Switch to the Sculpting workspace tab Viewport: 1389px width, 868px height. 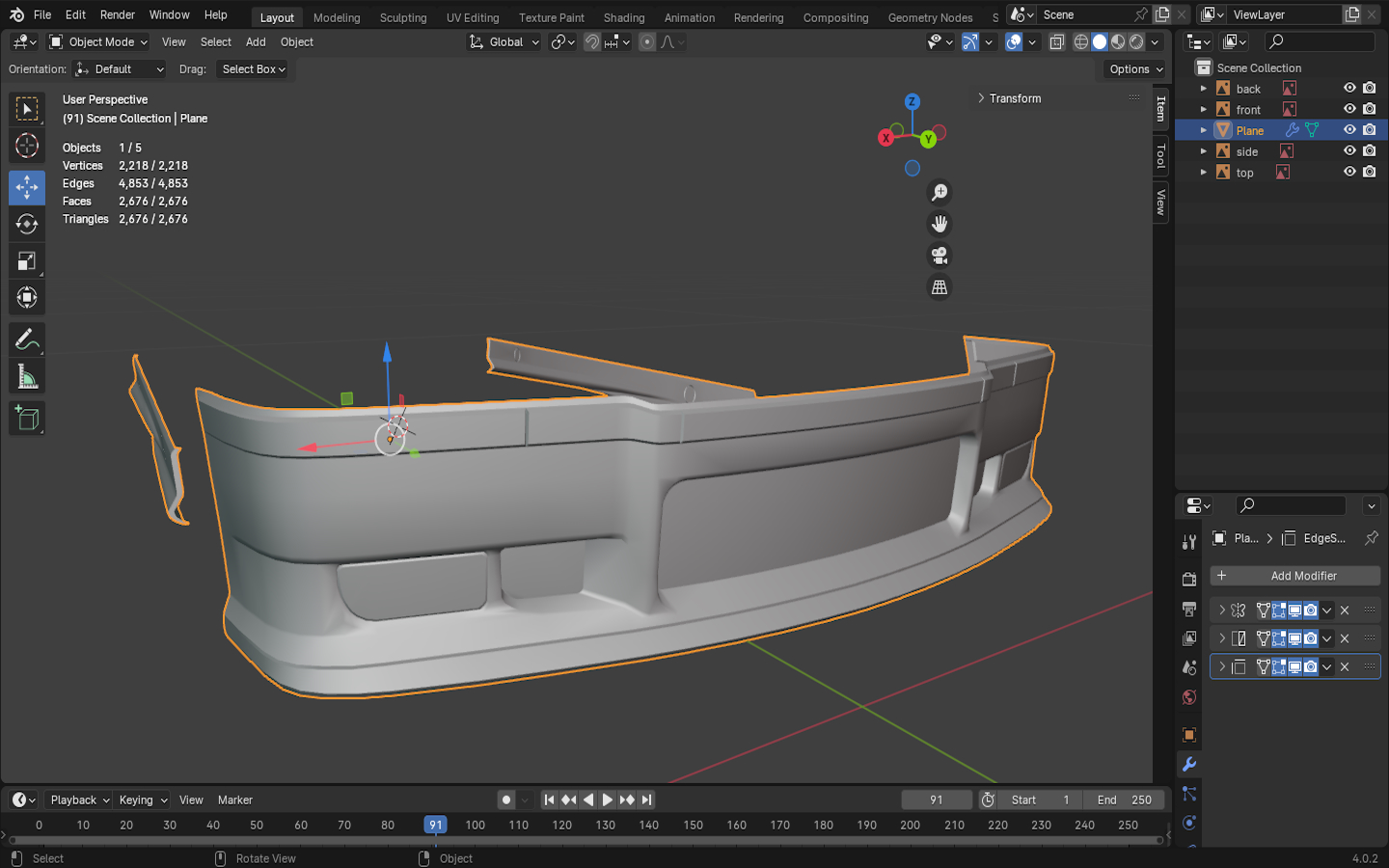click(402, 17)
